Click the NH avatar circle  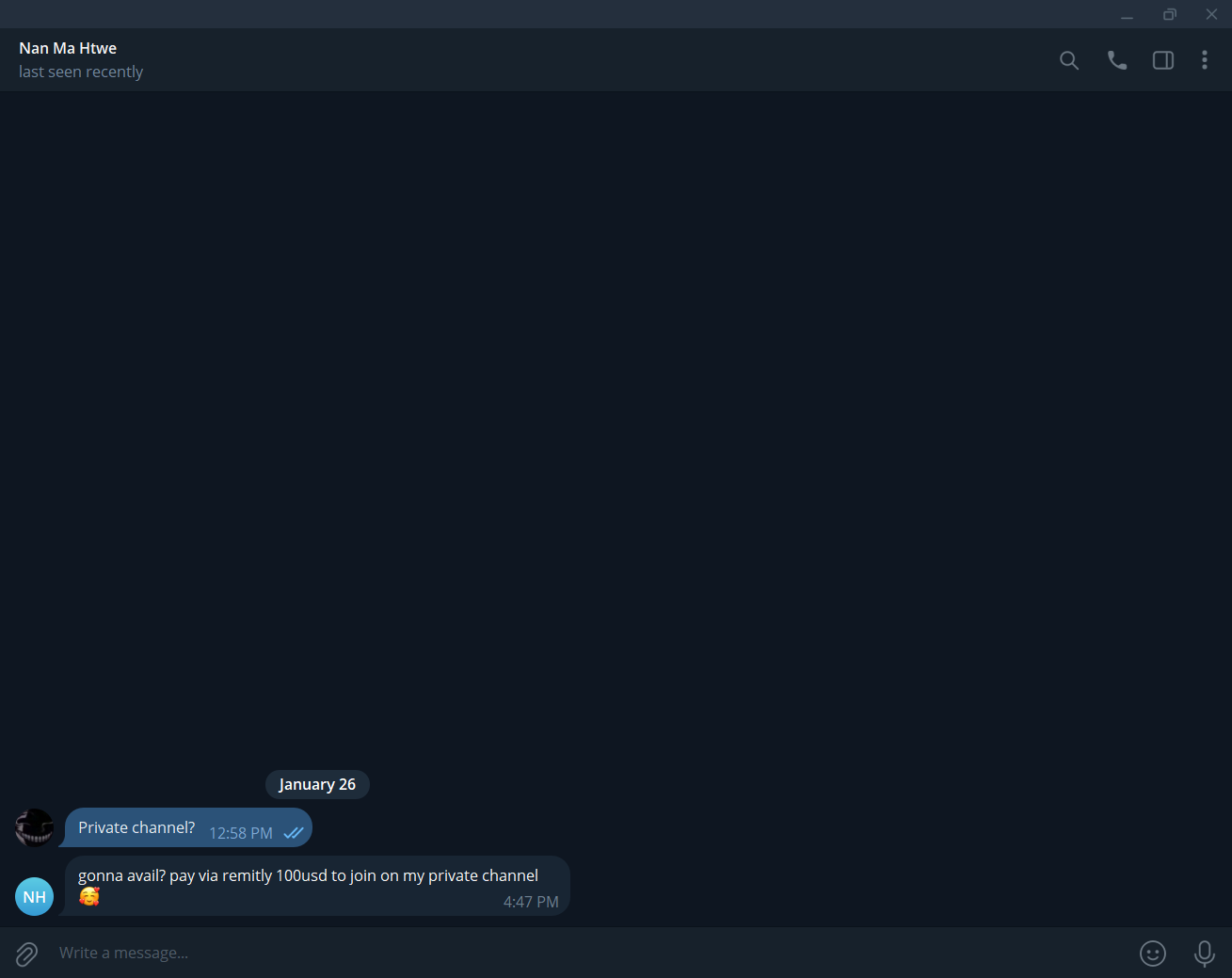click(x=35, y=896)
